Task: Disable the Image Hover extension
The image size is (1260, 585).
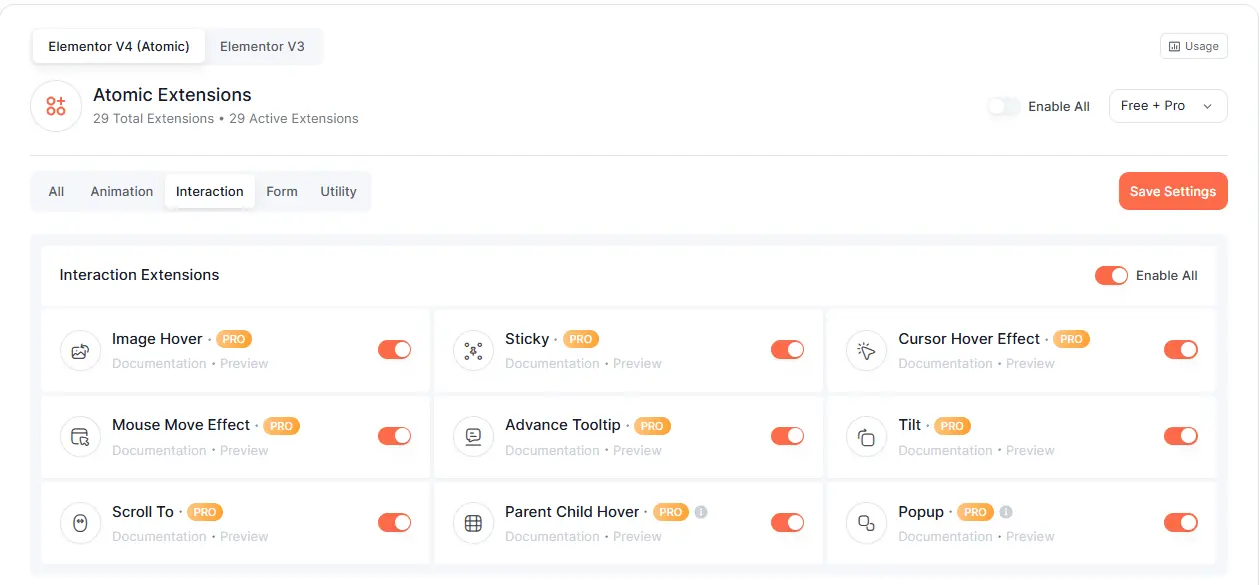Action: [394, 350]
